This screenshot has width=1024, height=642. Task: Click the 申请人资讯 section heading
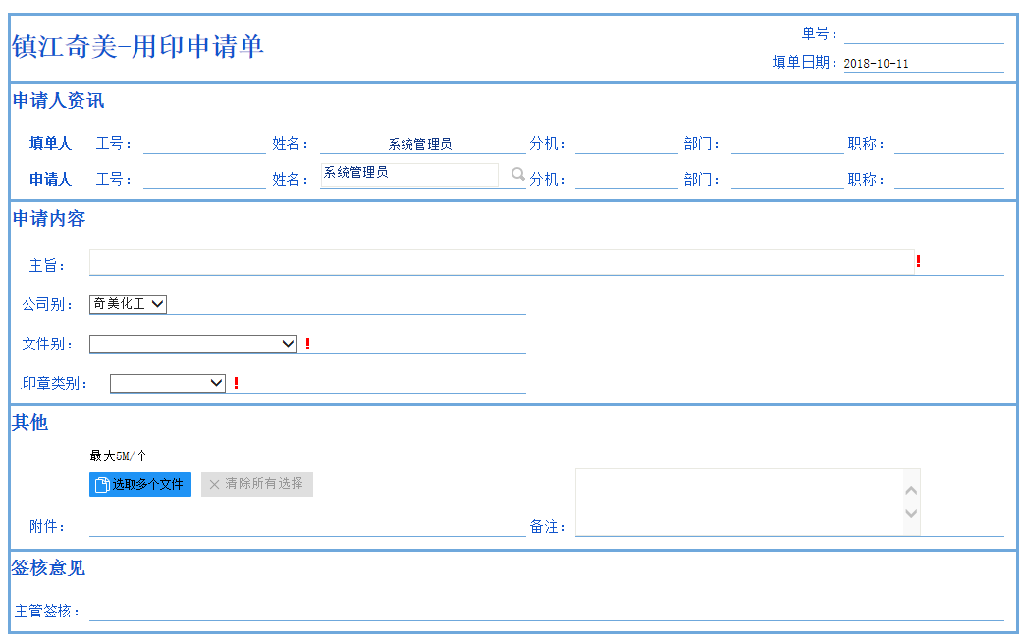click(59, 101)
